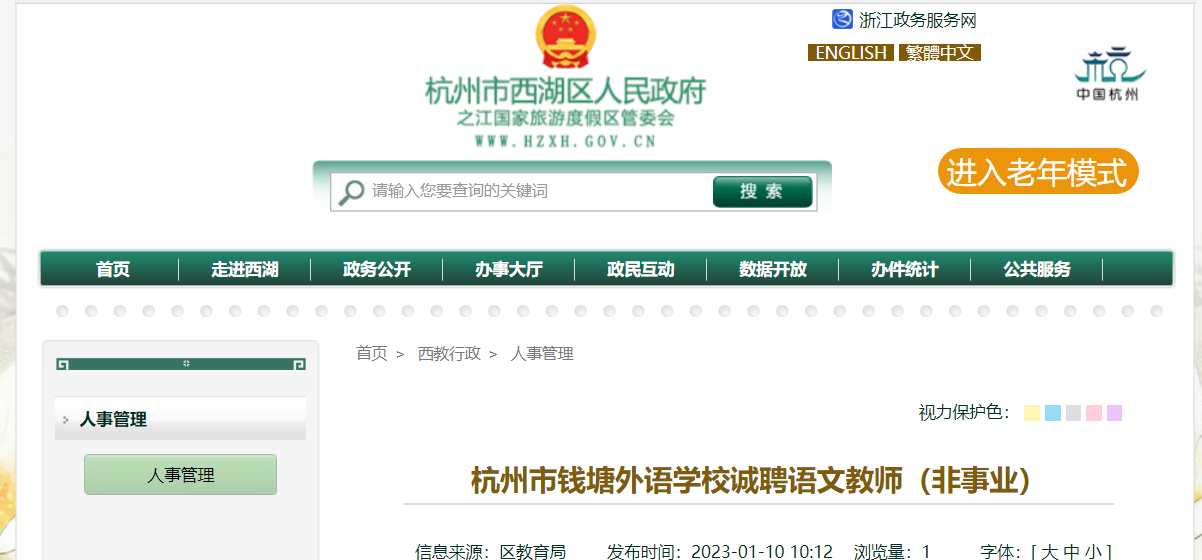Open the 首页 nav menu
The height and width of the screenshot is (560, 1202).
[x=113, y=270]
